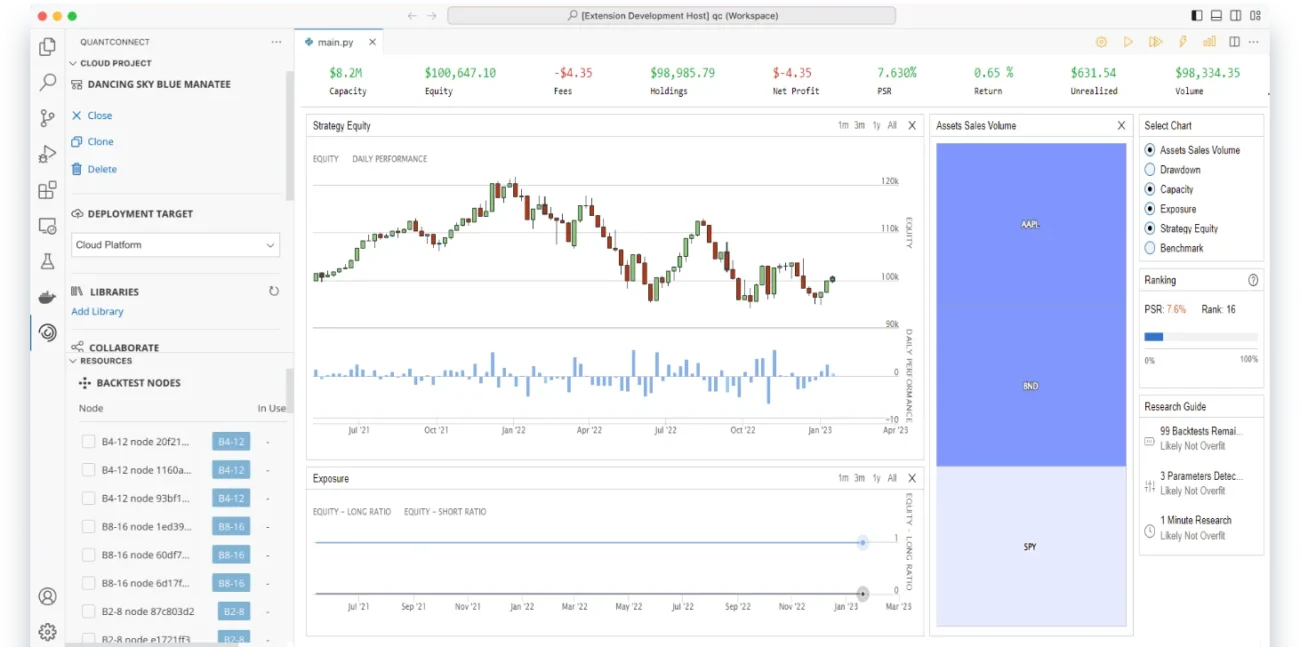Check the B4-12 node 20f21 checkbox

pyautogui.click(x=87, y=441)
